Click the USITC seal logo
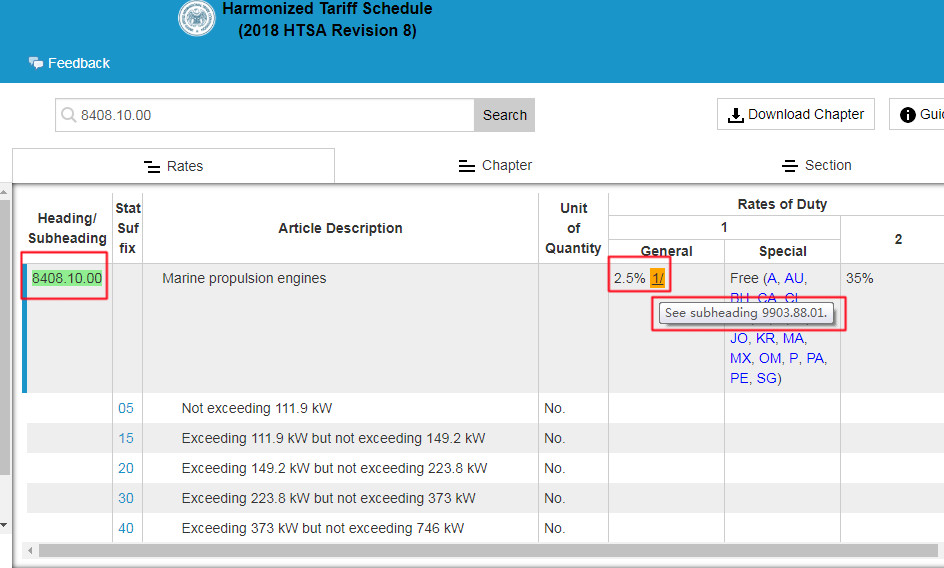Image resolution: width=944 pixels, height=568 pixels. pyautogui.click(x=196, y=18)
